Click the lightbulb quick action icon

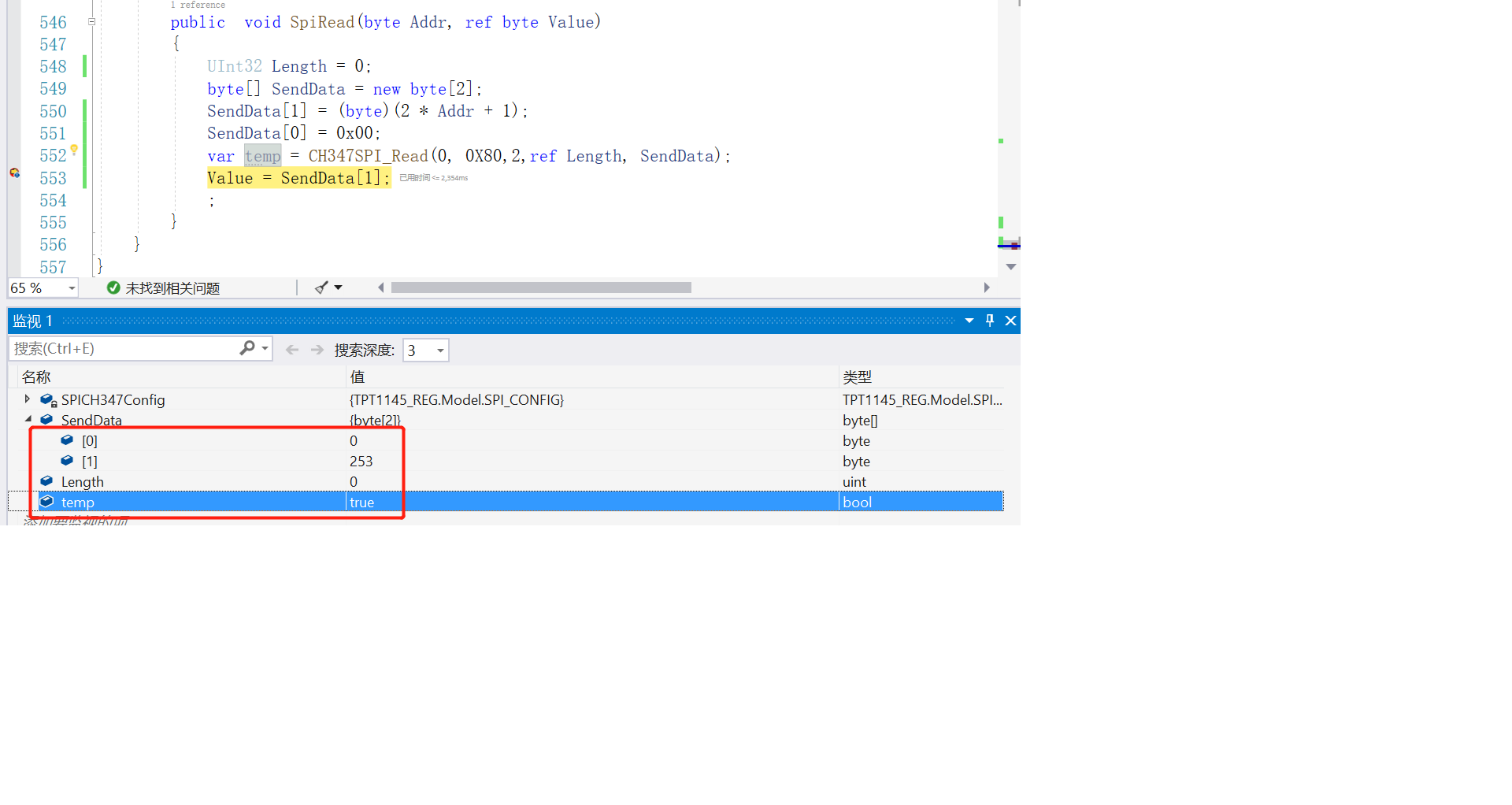[74, 150]
